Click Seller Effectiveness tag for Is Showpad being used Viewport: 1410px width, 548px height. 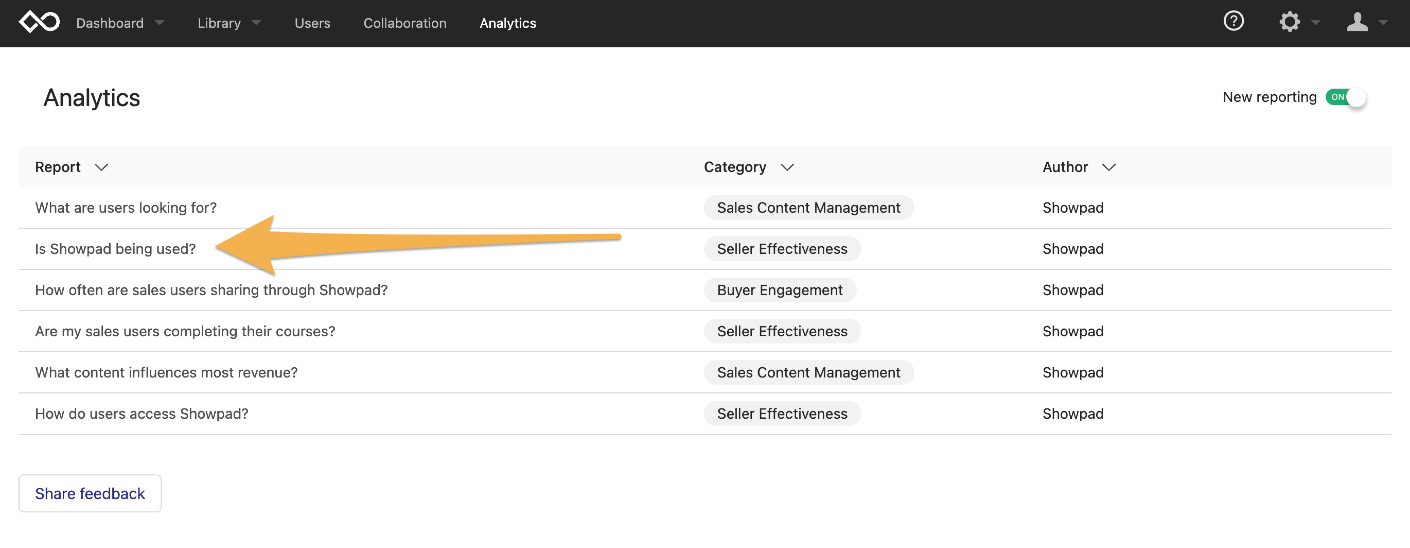pos(782,249)
